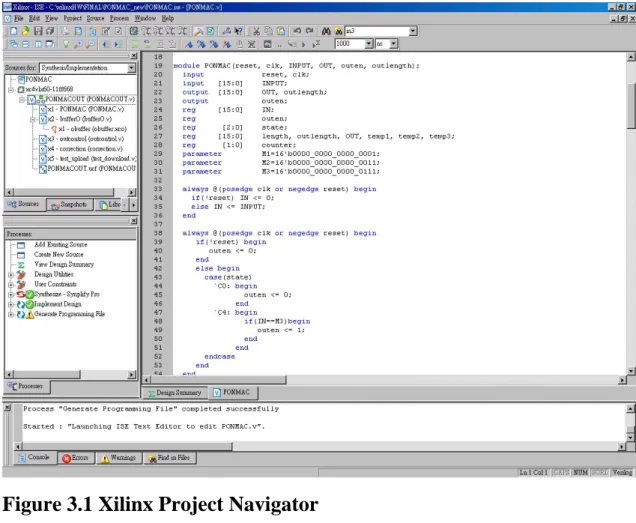The height and width of the screenshot is (523, 636).
Task: Collapse the xc4vlx60-11ff668 device node
Action: (x=11, y=89)
